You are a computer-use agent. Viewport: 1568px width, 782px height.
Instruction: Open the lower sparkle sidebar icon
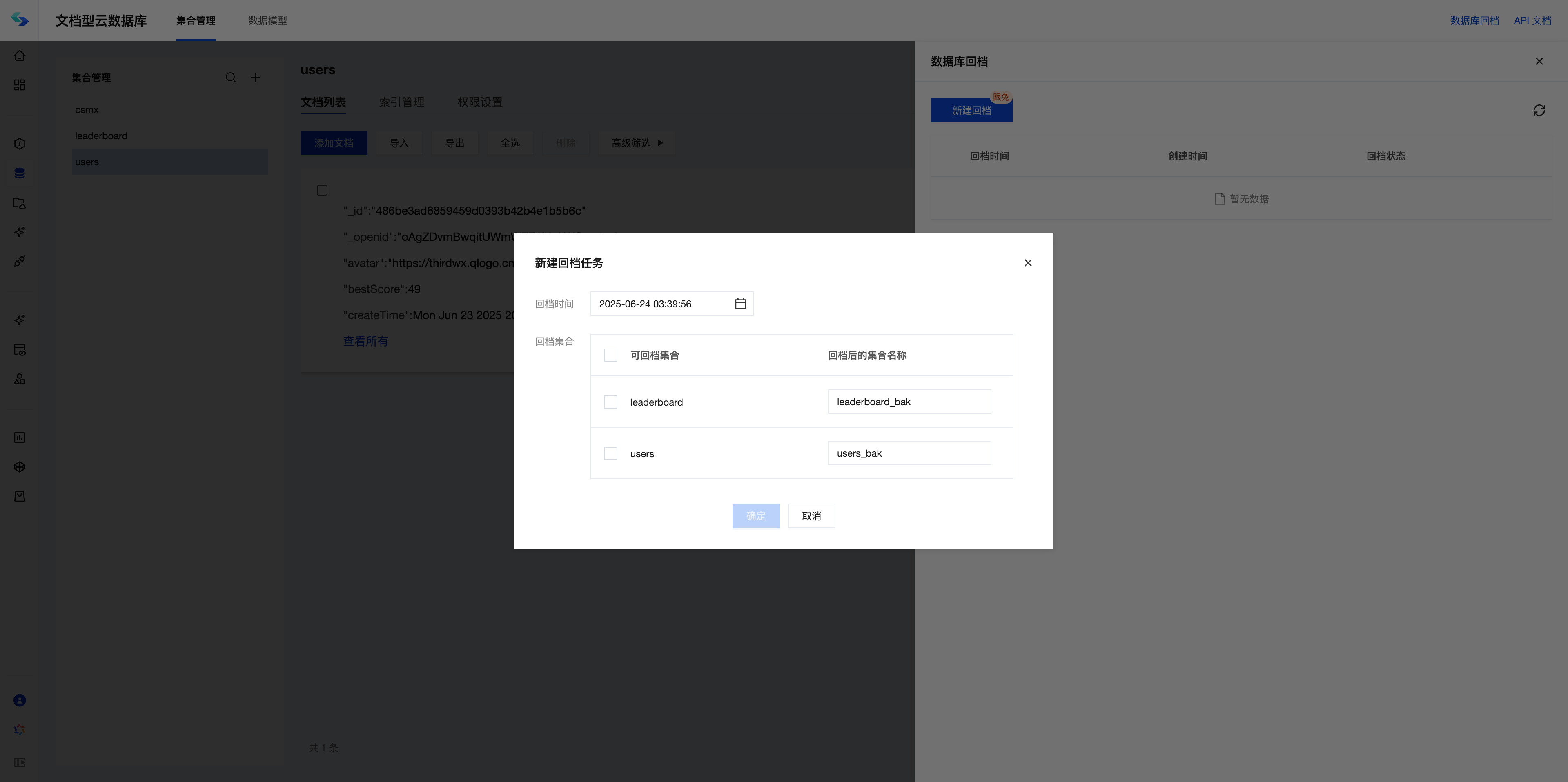[x=20, y=320]
